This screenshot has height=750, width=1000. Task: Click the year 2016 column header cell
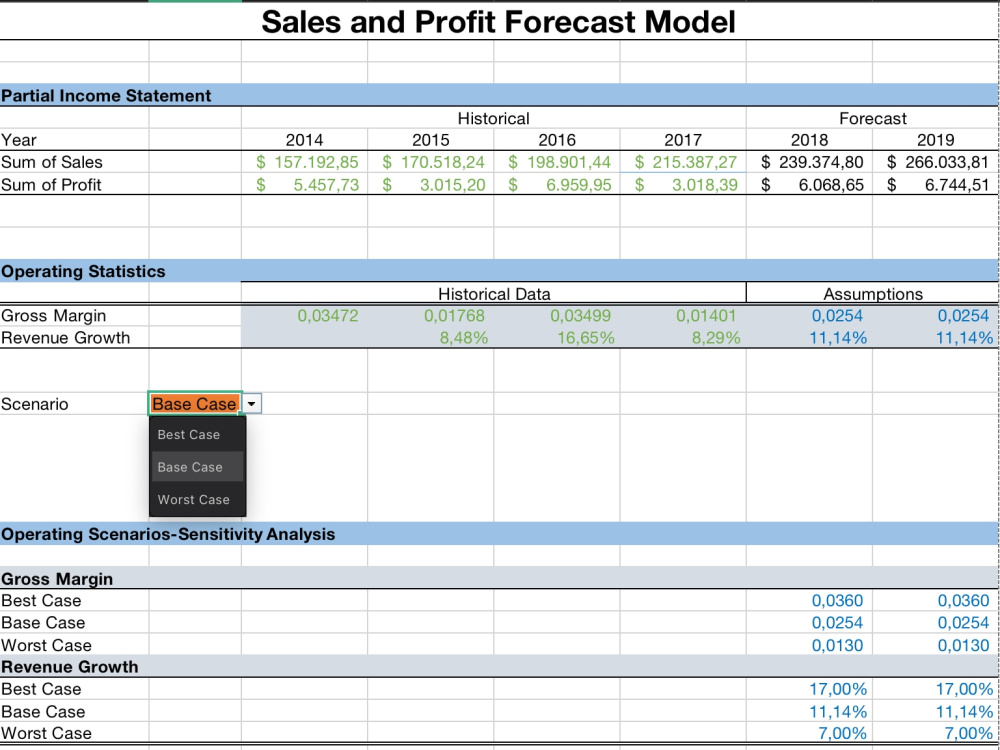click(557, 140)
